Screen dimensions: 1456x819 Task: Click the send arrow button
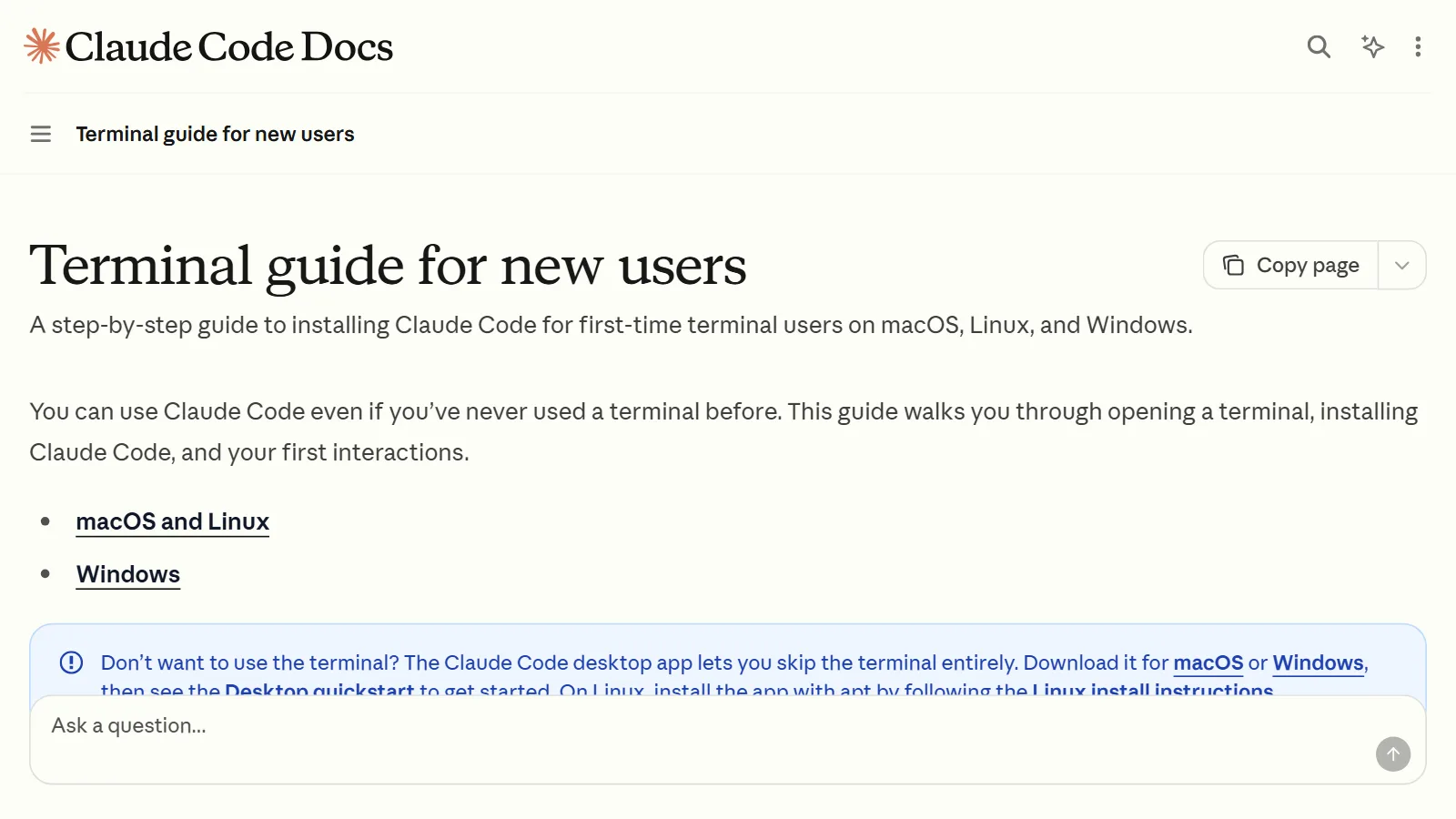coord(1393,753)
